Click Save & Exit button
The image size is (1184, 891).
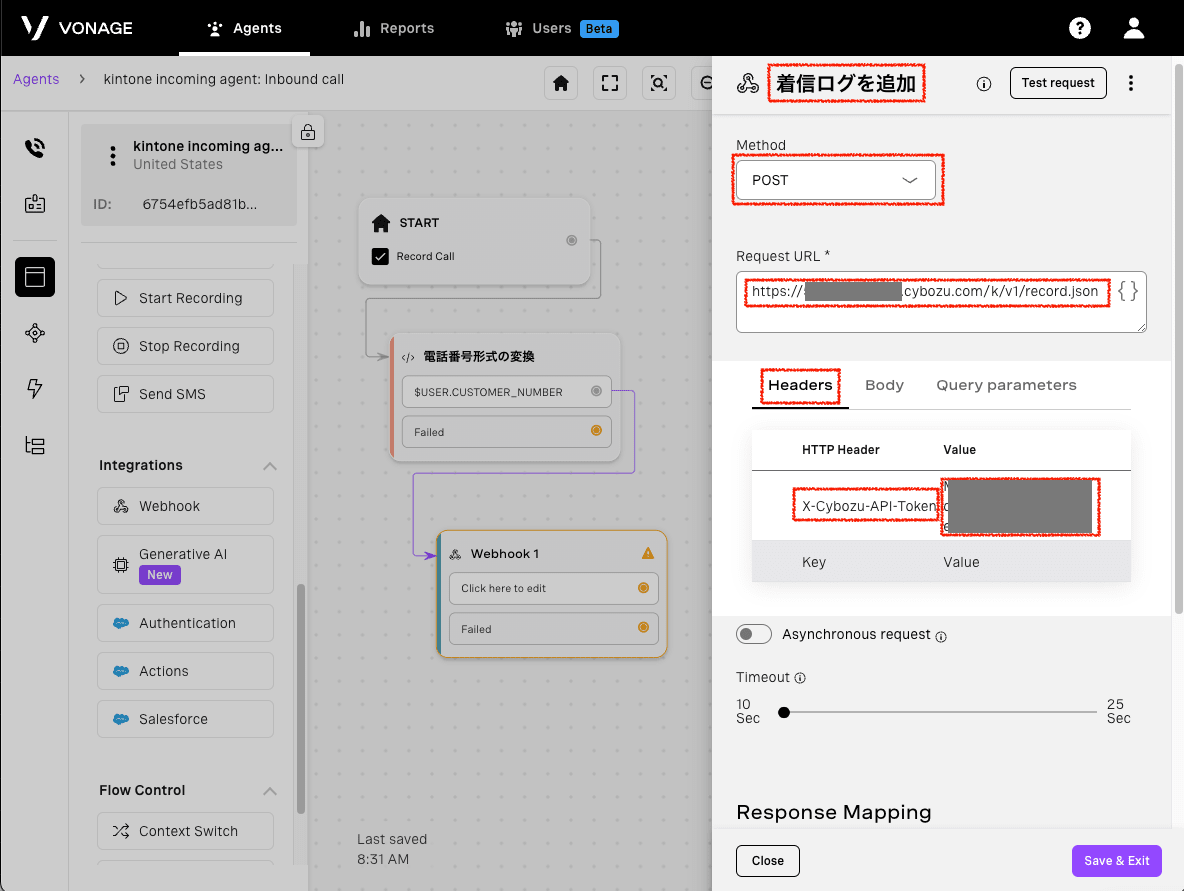[x=1116, y=861]
